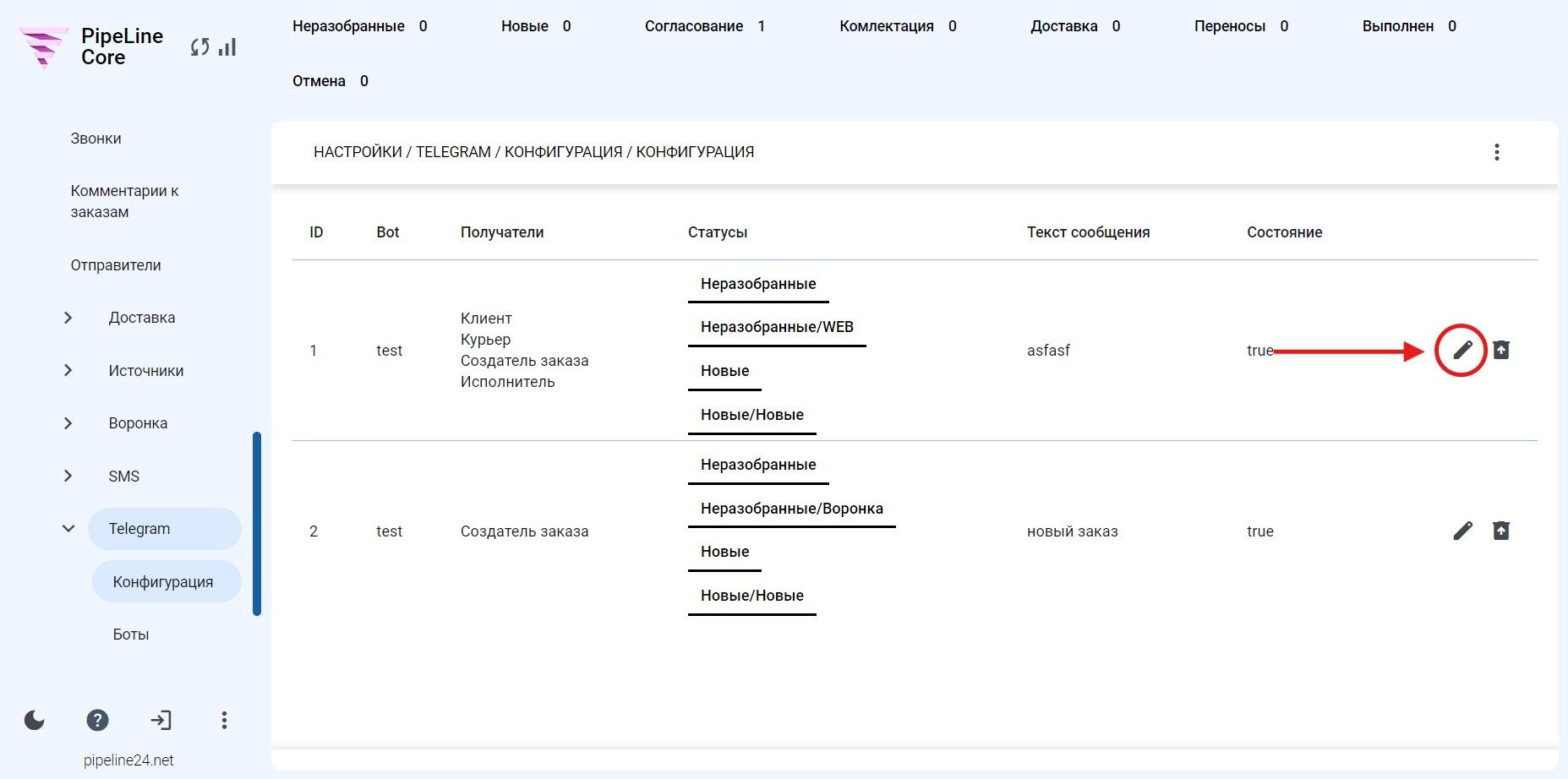1568x779 pixels.
Task: Delete configuration row 1 with the trash icon
Action: click(1501, 350)
